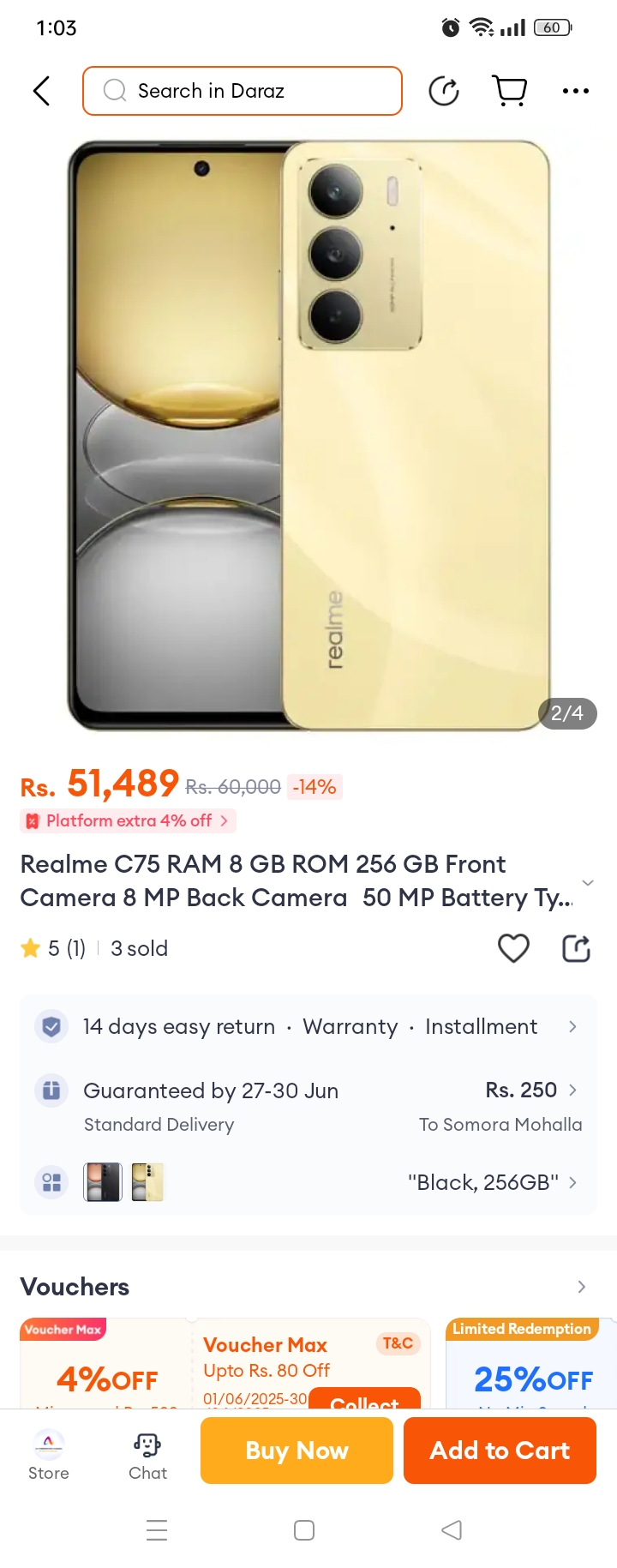Tap the Android home button
Viewport: 617px width, 1568px height.
point(304,1530)
